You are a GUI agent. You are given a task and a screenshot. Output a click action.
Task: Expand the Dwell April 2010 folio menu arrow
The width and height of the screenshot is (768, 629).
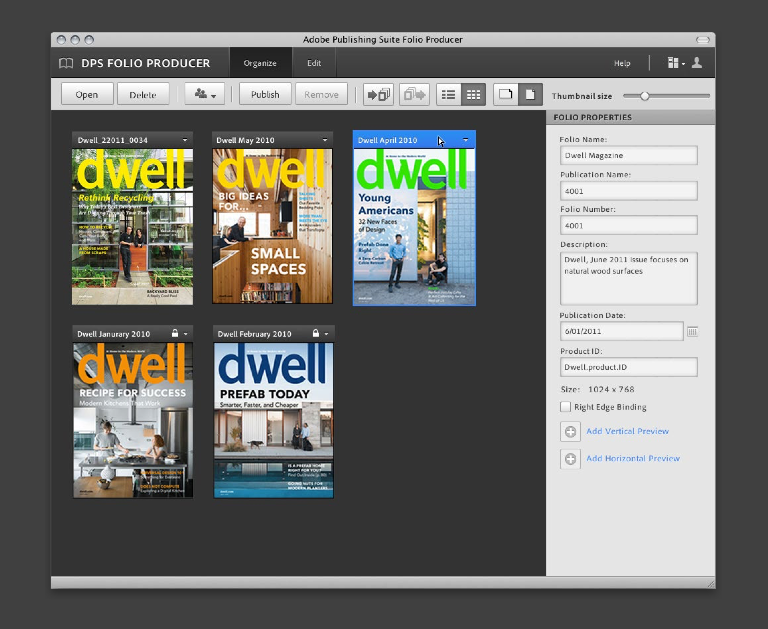pos(466,140)
